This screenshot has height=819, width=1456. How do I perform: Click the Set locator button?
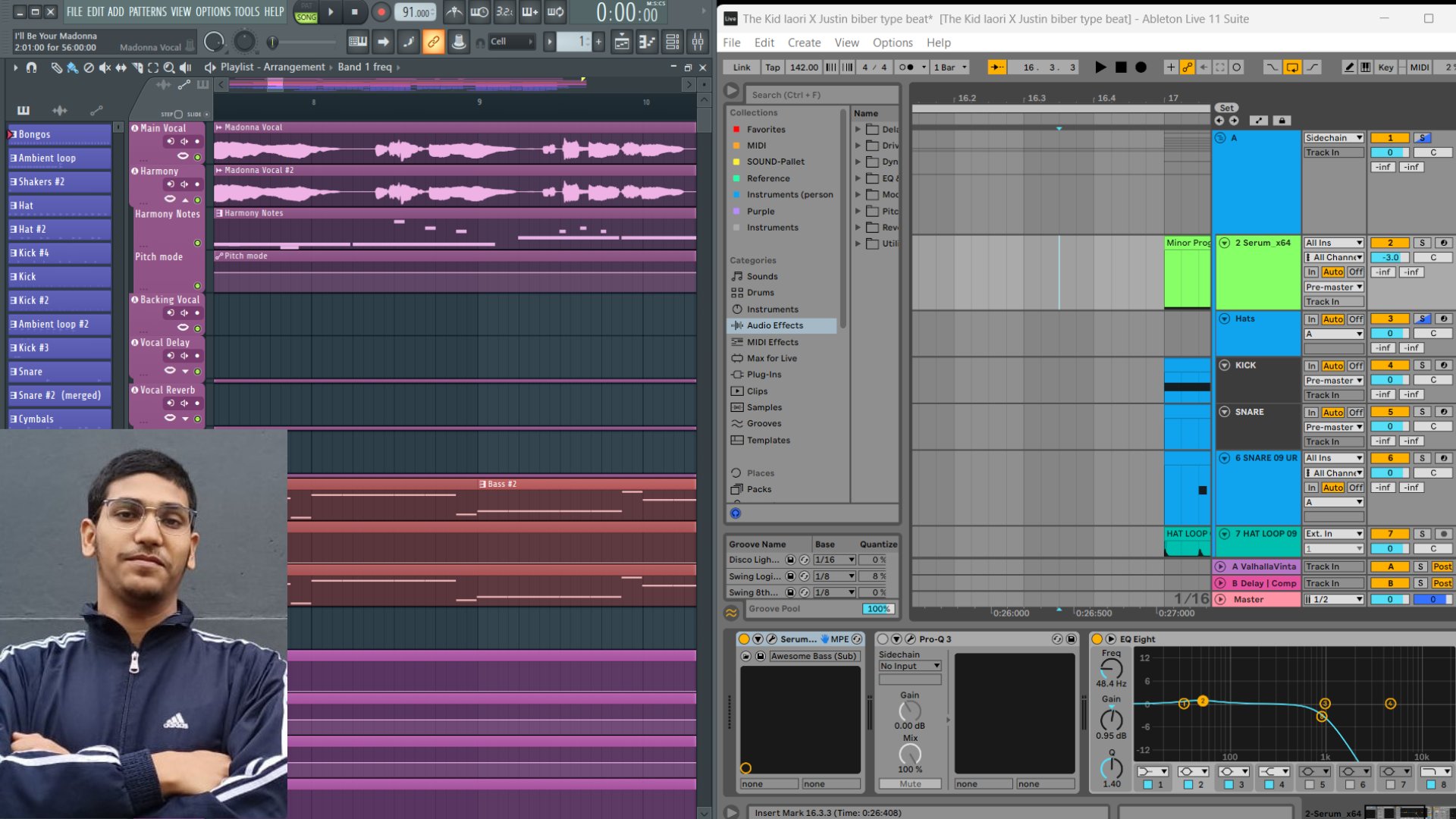click(x=1227, y=108)
